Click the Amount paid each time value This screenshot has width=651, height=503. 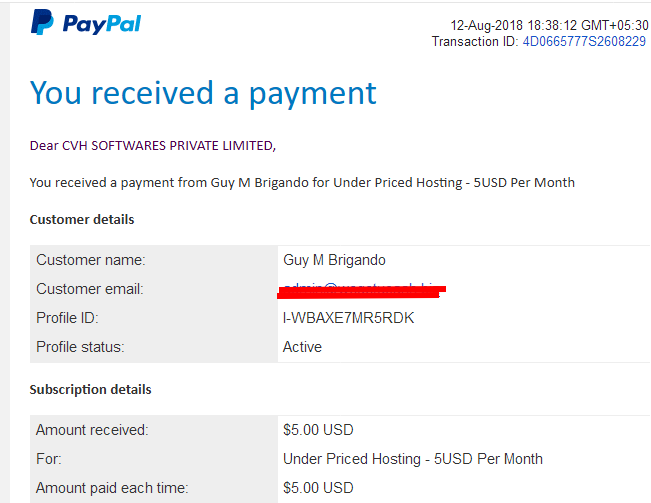click(318, 488)
